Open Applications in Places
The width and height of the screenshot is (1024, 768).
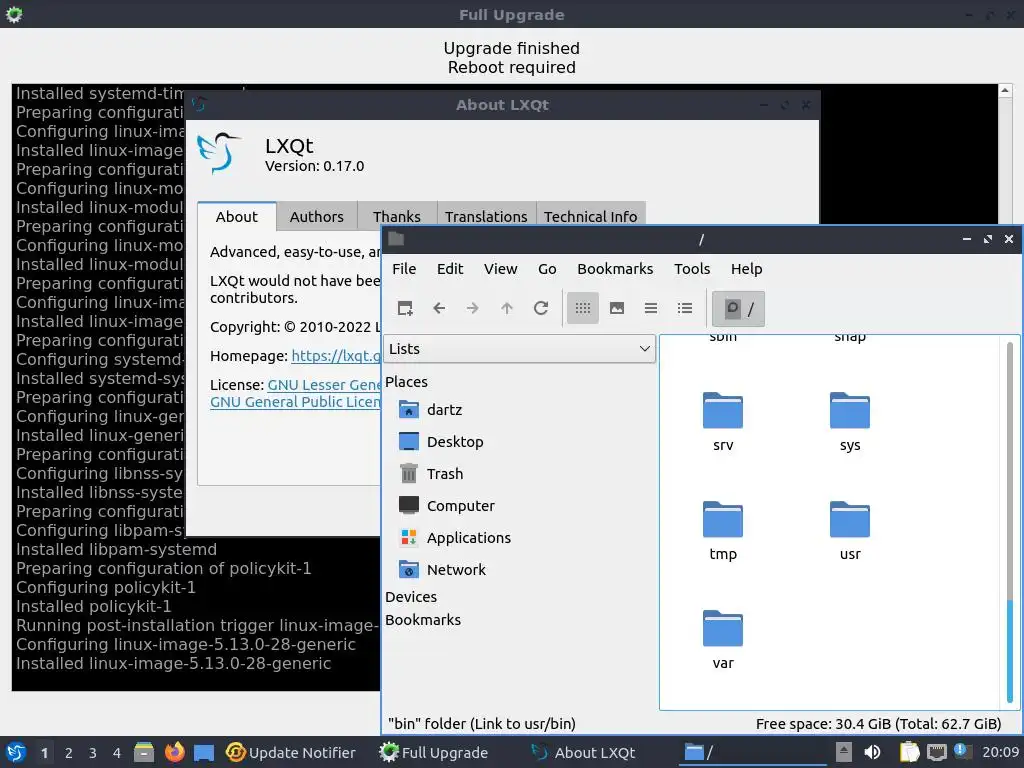click(x=455, y=538)
